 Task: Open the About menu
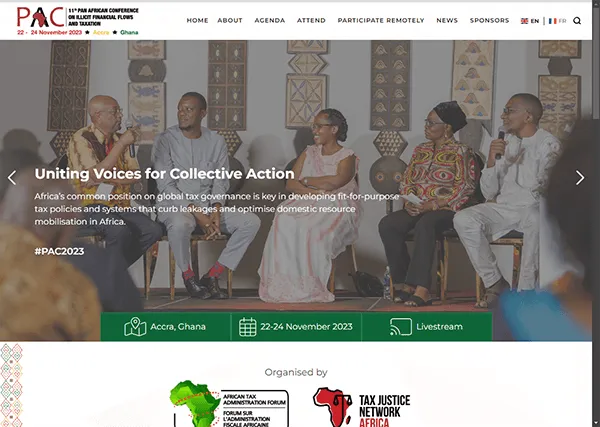click(x=230, y=21)
